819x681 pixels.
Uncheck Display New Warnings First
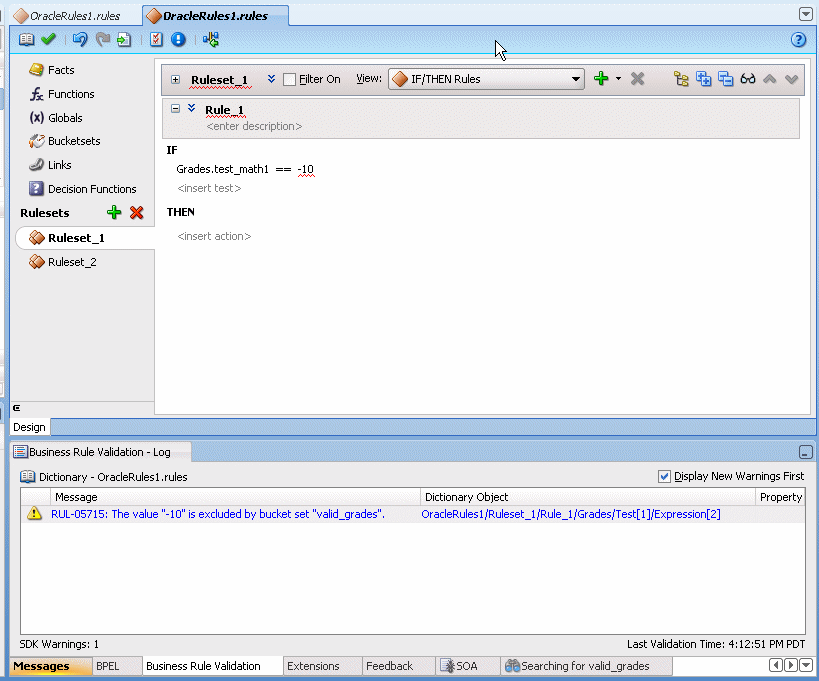coord(664,476)
